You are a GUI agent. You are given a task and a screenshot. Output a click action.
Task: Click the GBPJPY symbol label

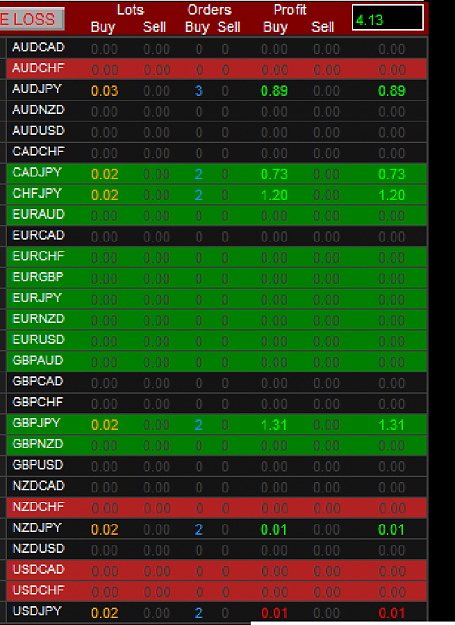(x=36, y=423)
